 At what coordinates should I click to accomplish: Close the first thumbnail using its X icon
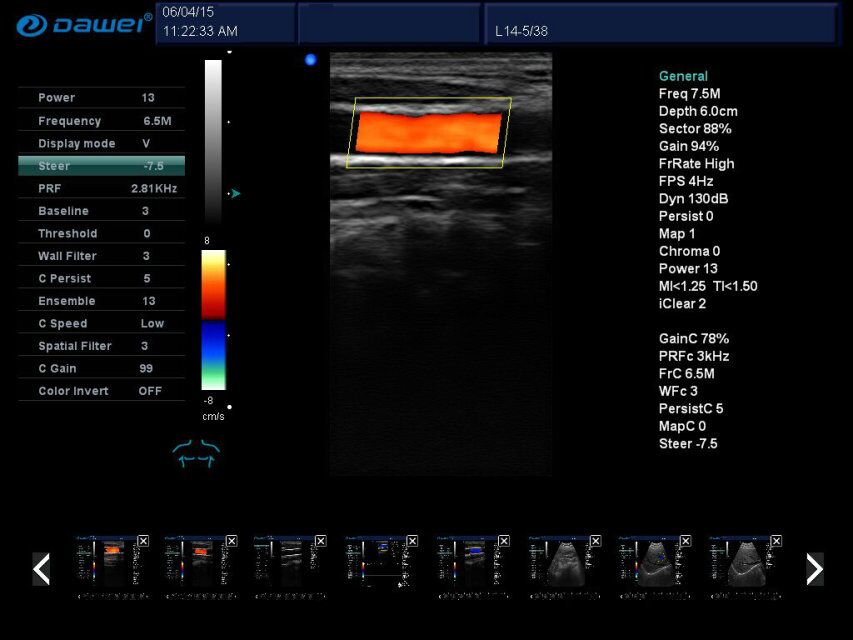point(143,540)
